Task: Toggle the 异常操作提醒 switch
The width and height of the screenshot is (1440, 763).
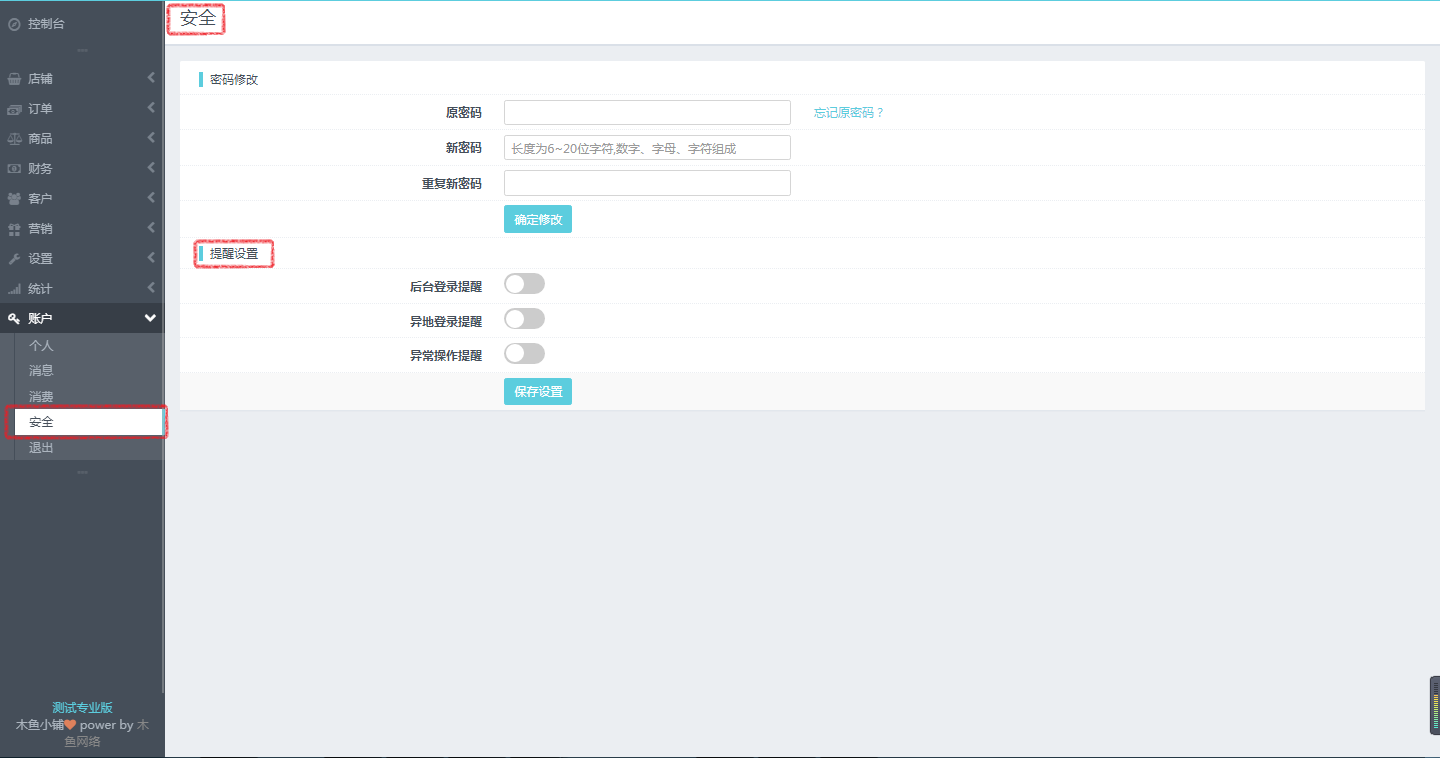Action: pyautogui.click(x=524, y=353)
